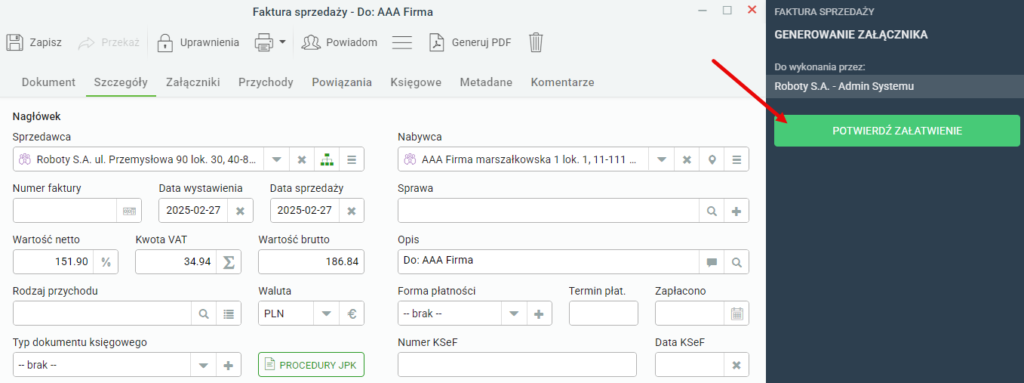Expand the Nabywca dropdown arrow
This screenshot has height=383, width=1024.
(x=662, y=159)
